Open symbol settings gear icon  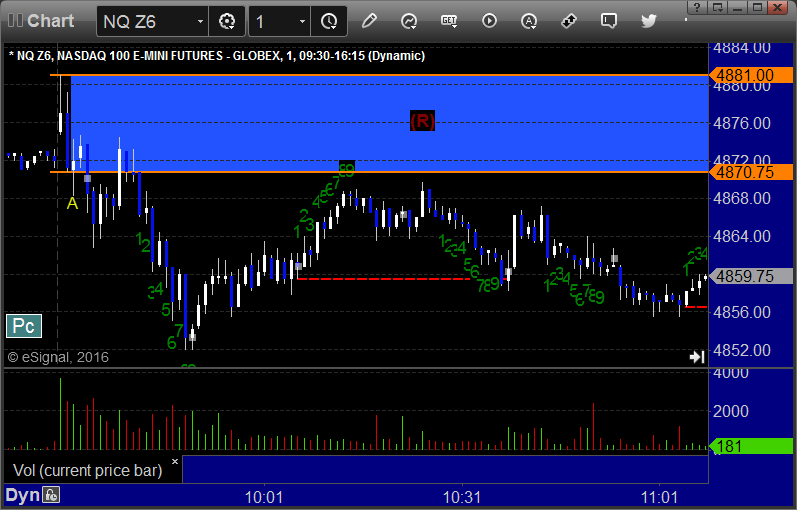click(227, 21)
